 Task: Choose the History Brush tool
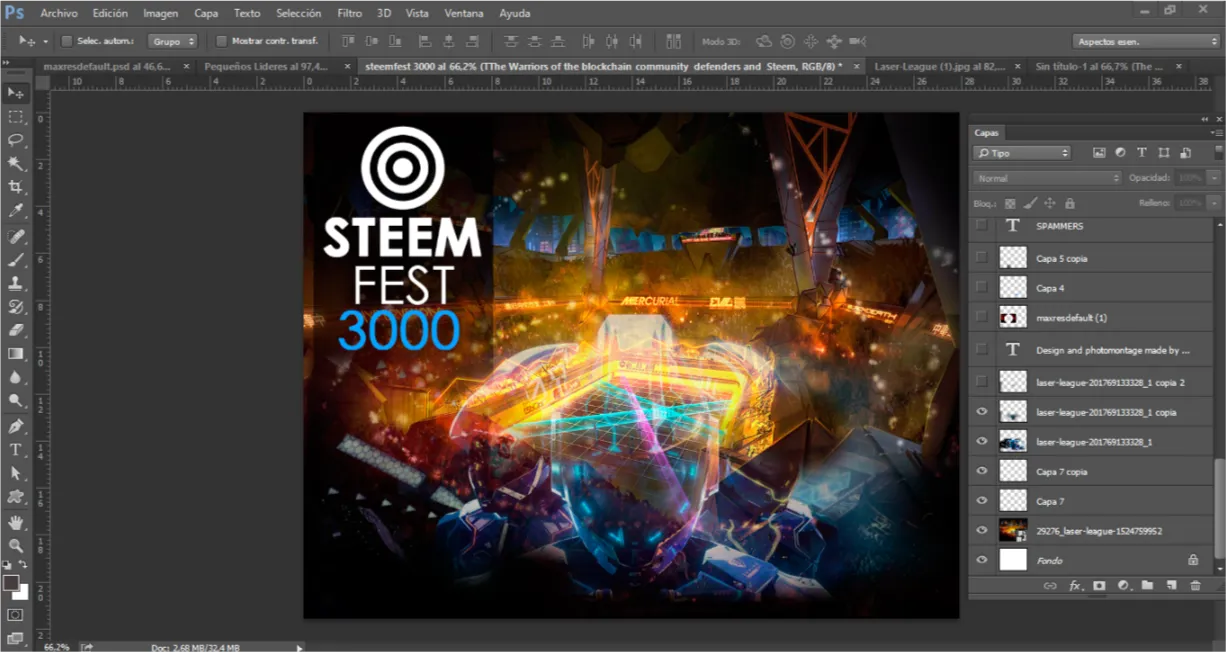pos(16,307)
